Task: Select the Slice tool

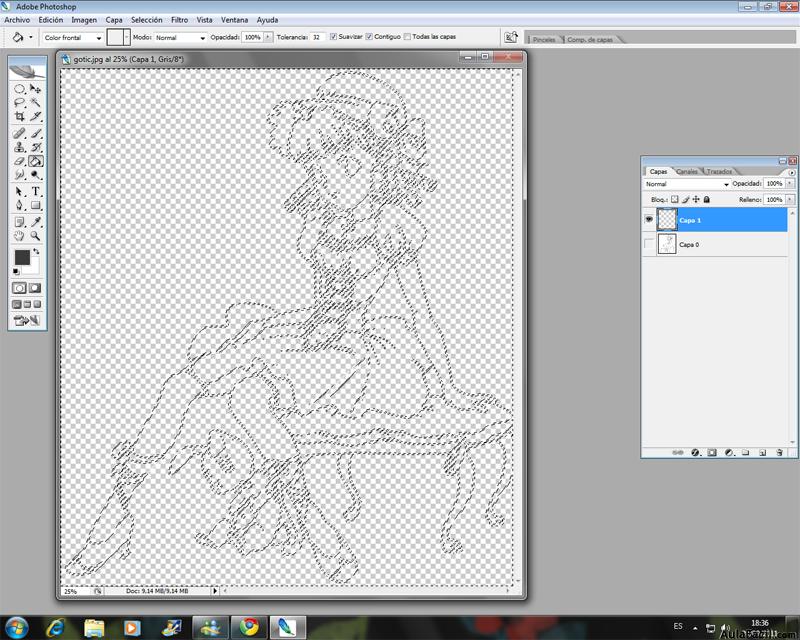Action: click(36, 116)
